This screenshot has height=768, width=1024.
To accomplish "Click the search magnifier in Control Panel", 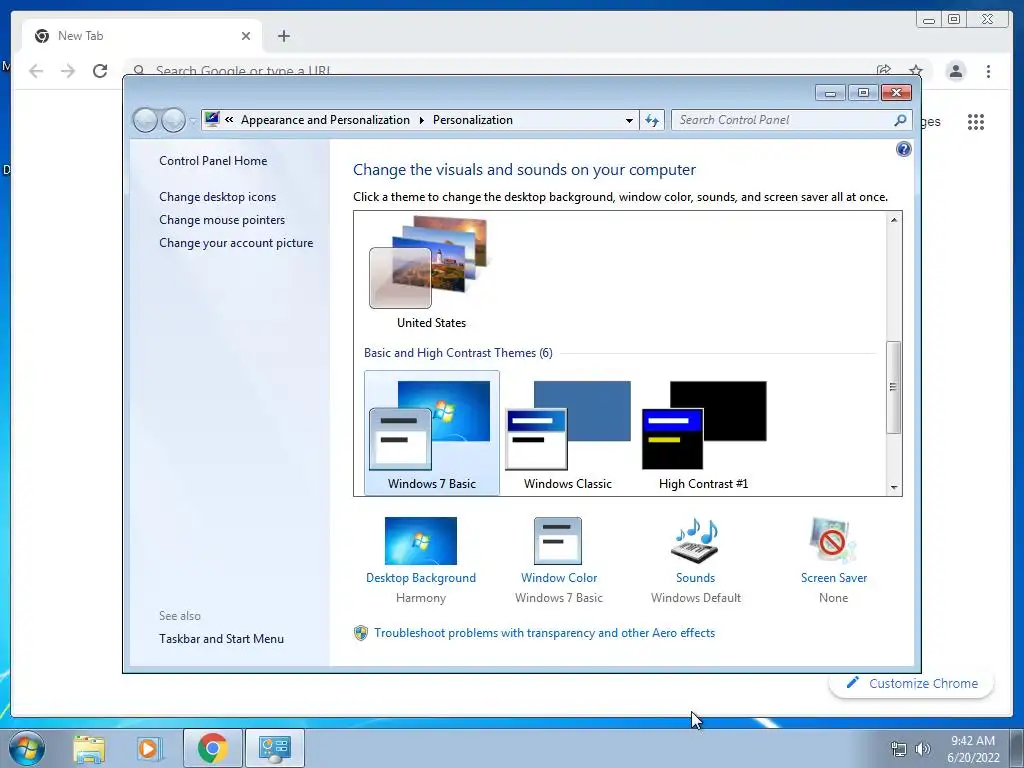I will [900, 120].
